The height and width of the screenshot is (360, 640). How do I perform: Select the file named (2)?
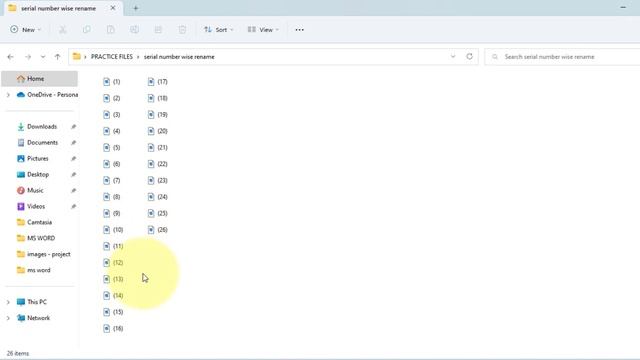[x=112, y=98]
